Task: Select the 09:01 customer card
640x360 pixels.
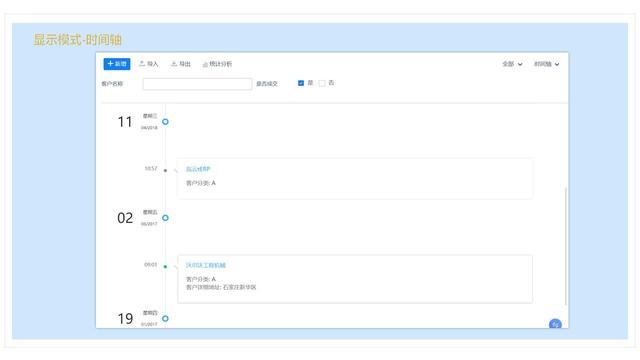Action: 355,279
